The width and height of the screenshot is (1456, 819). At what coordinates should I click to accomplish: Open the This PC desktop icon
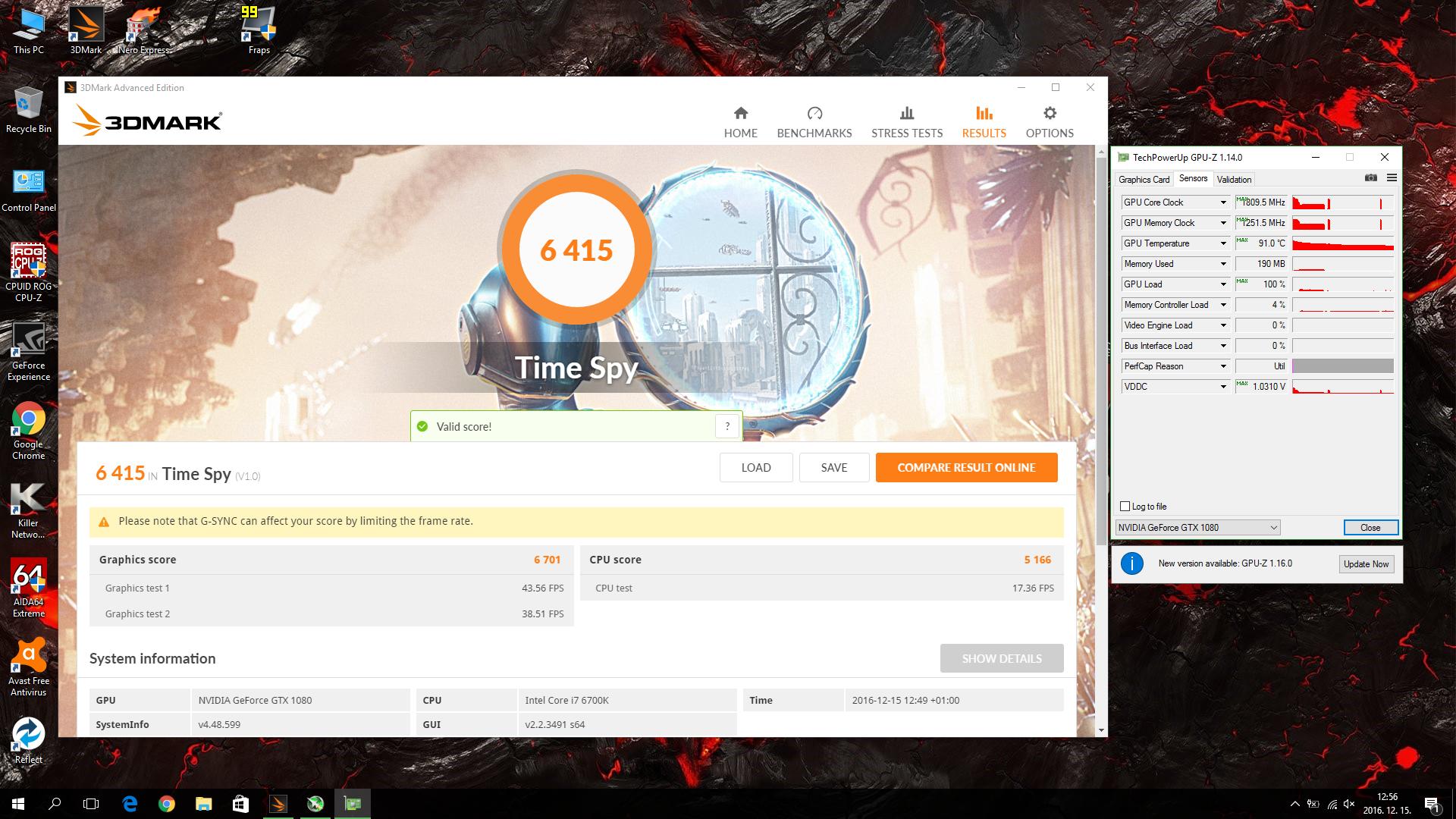click(29, 31)
